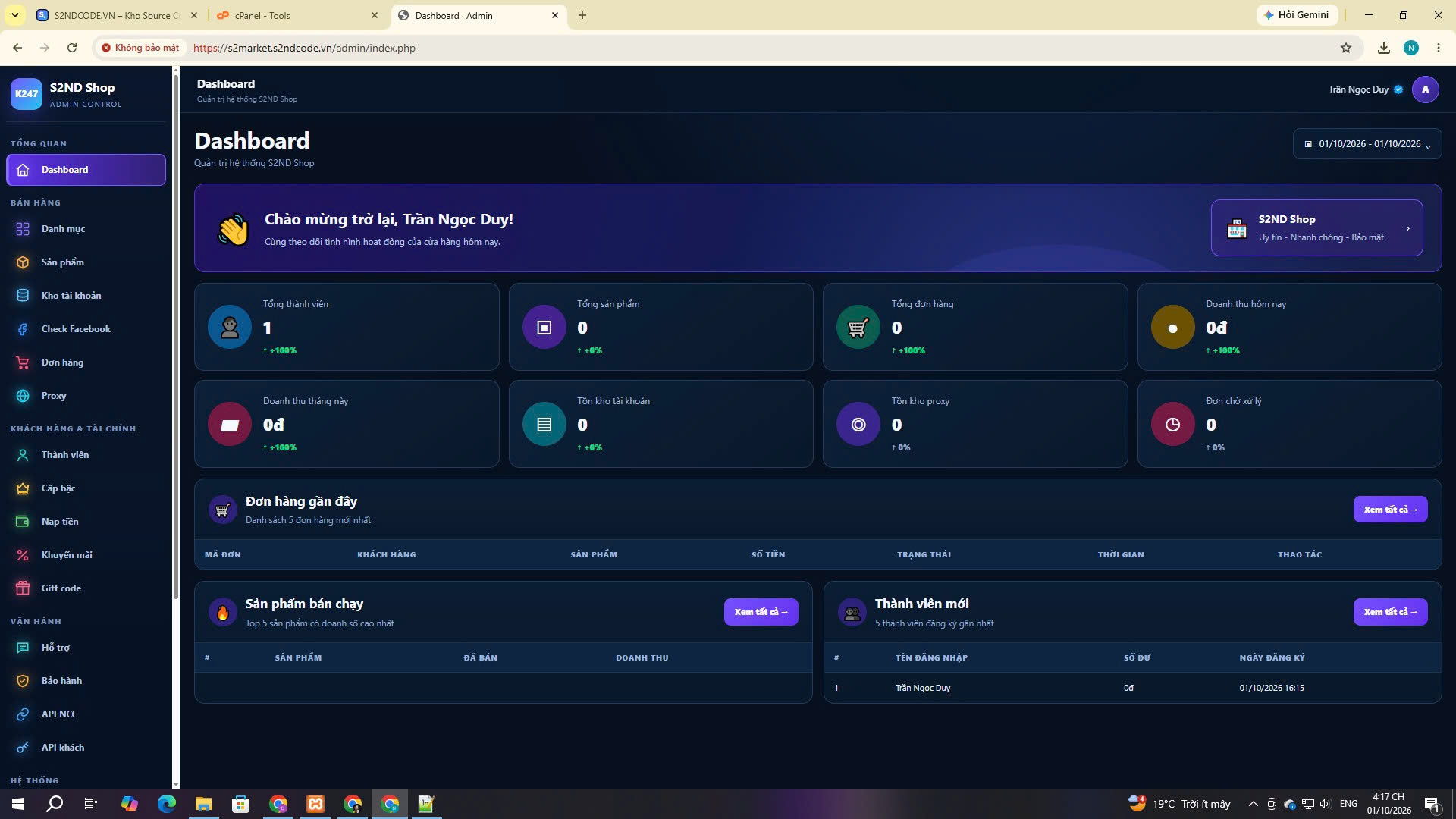
Task: Click the Đơn hàng cart icon
Action: pyautogui.click(x=23, y=362)
